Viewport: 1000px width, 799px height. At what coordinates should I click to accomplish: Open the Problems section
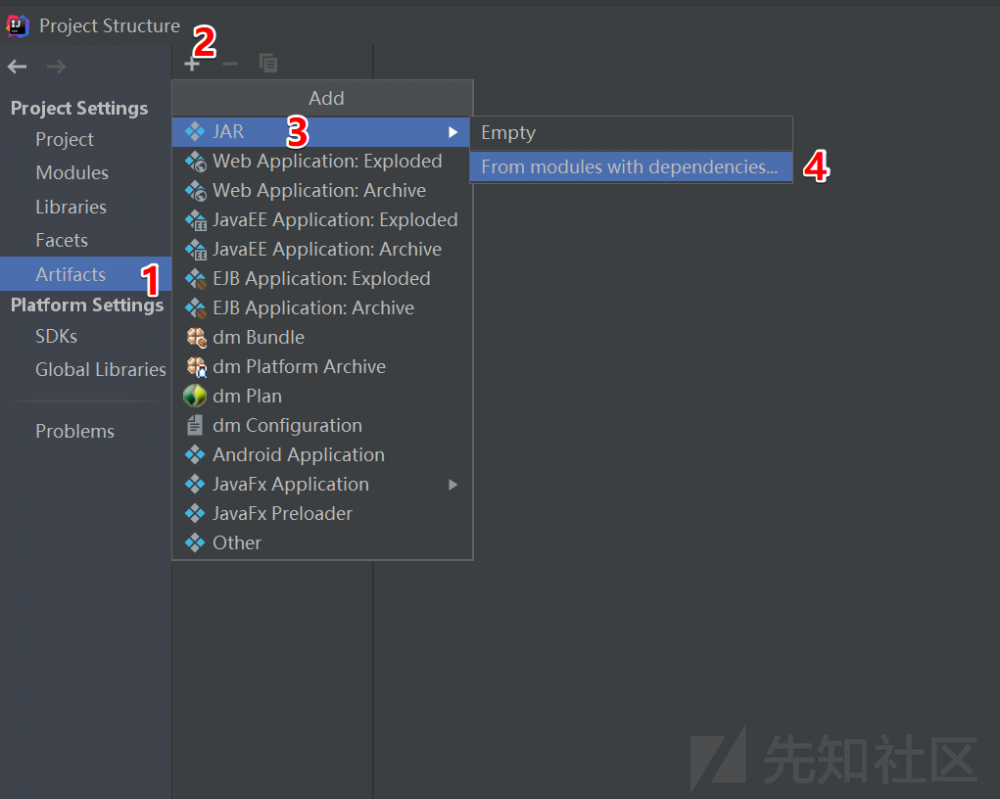(75, 430)
